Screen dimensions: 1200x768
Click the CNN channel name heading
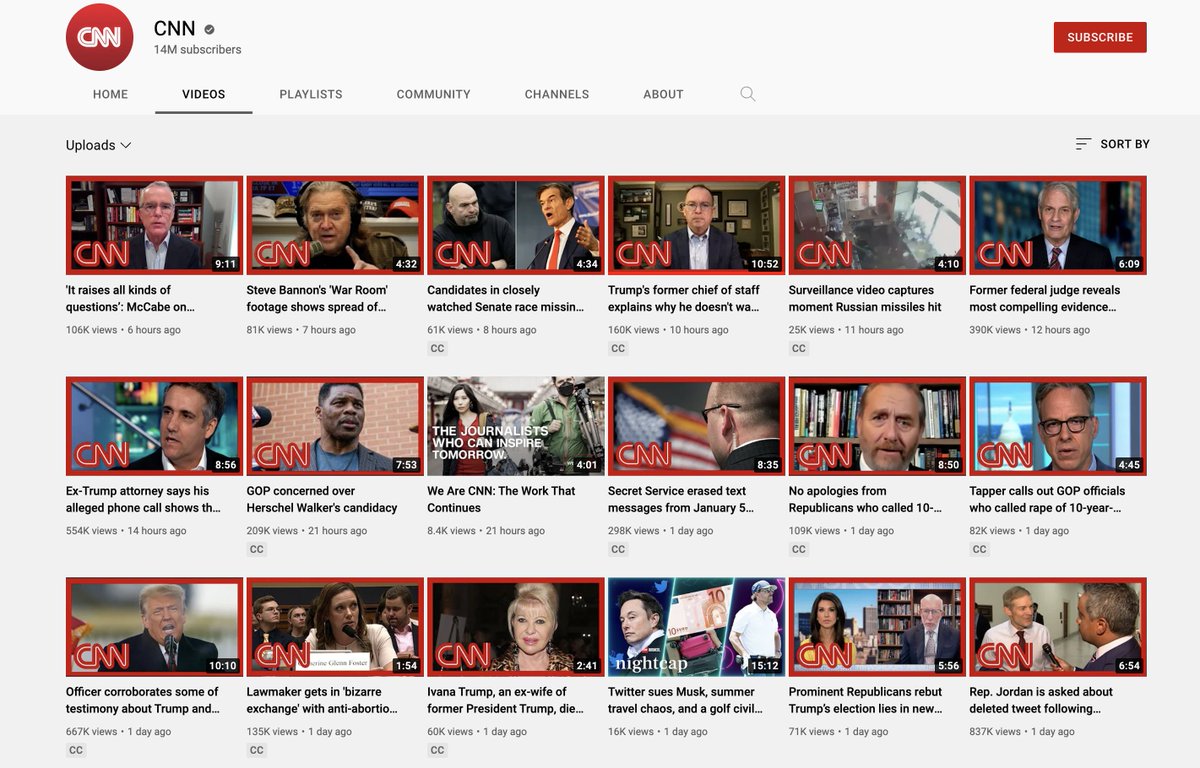tap(175, 29)
